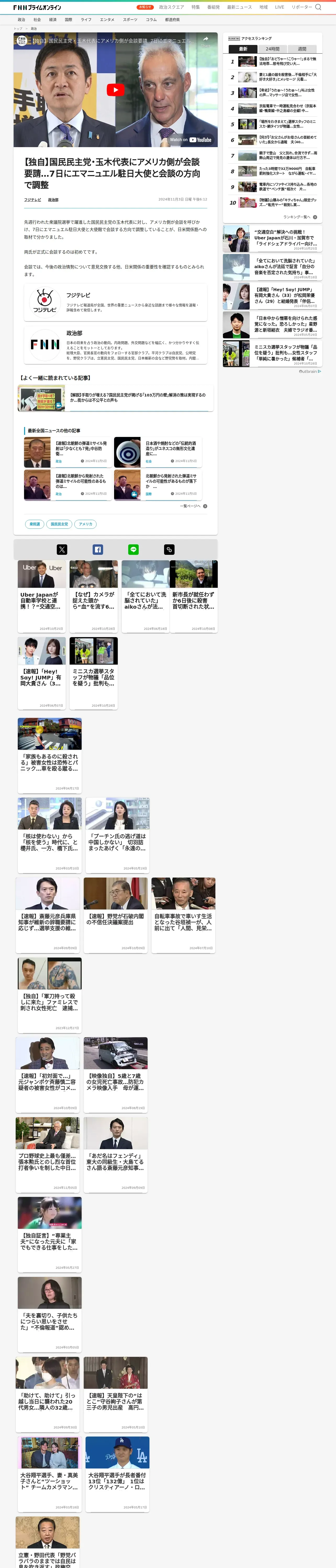Go to 社会 category in sub-navigation

tap(37, 20)
